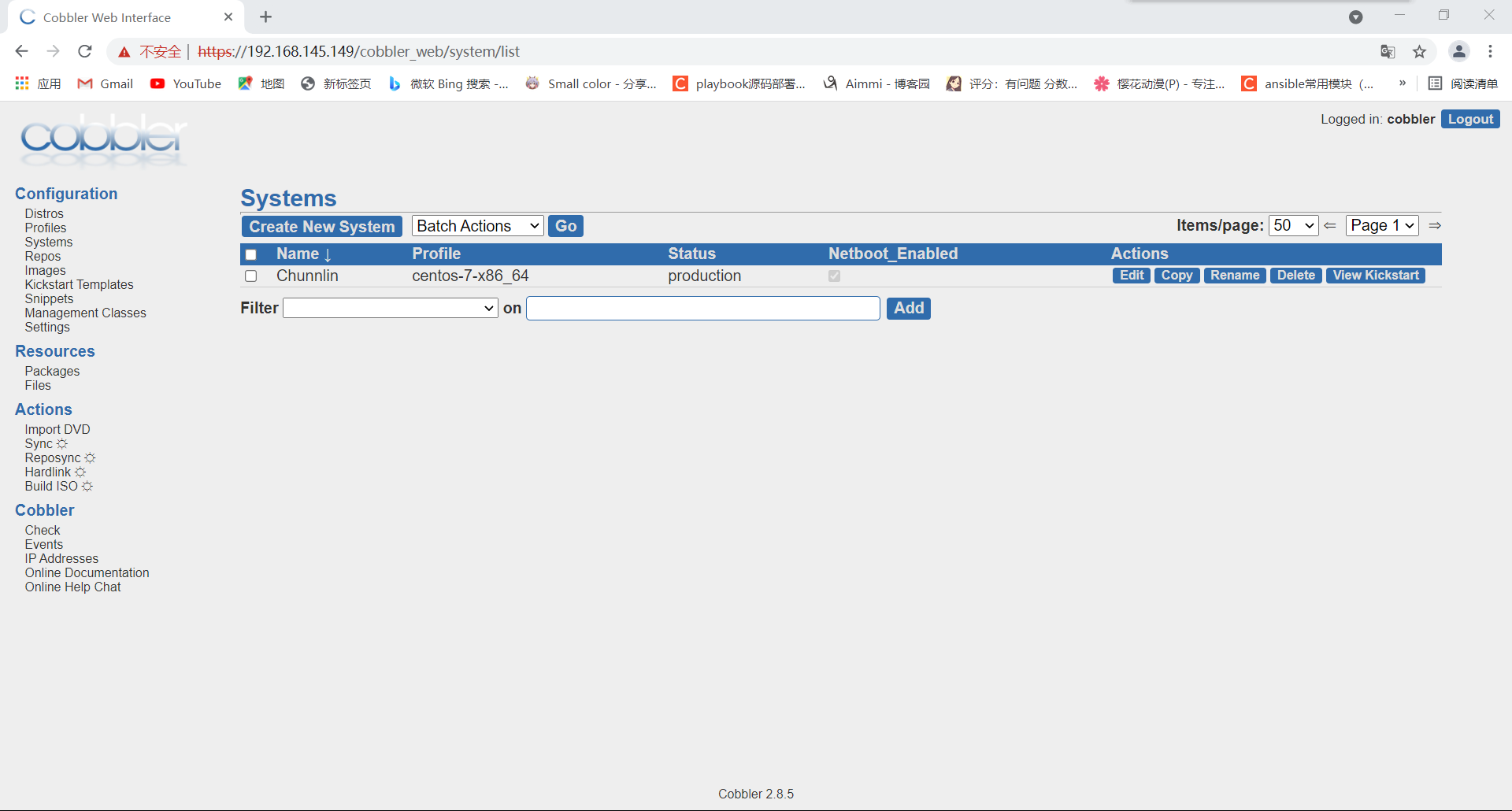Toggle the select-all checkbox in table header
Viewport: 1512px width, 811px height.
point(251,254)
